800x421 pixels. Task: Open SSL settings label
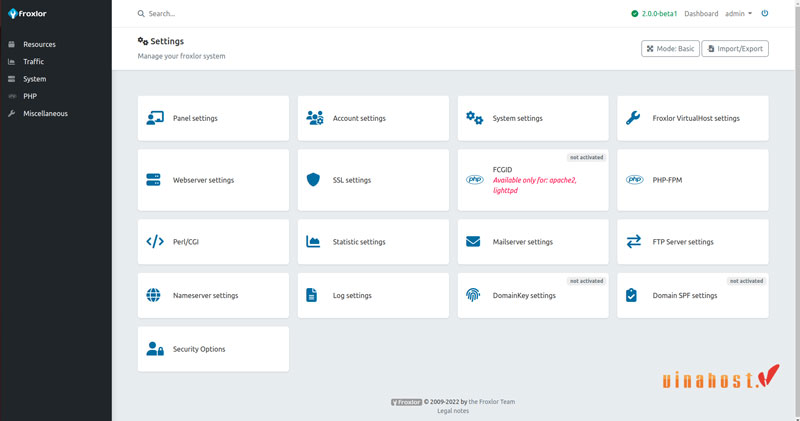point(352,180)
